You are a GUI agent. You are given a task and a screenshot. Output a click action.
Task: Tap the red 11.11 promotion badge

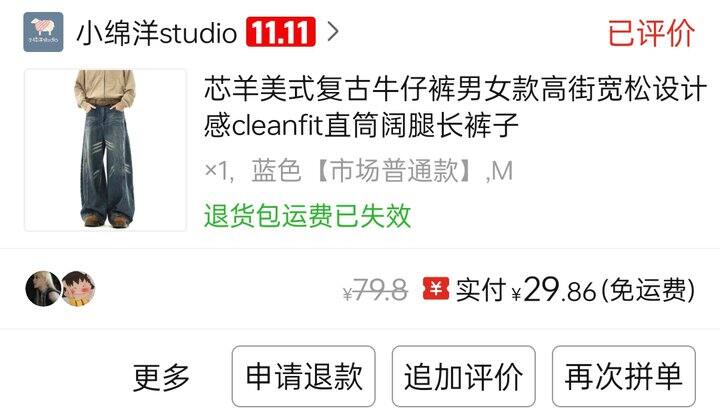[x=281, y=32]
